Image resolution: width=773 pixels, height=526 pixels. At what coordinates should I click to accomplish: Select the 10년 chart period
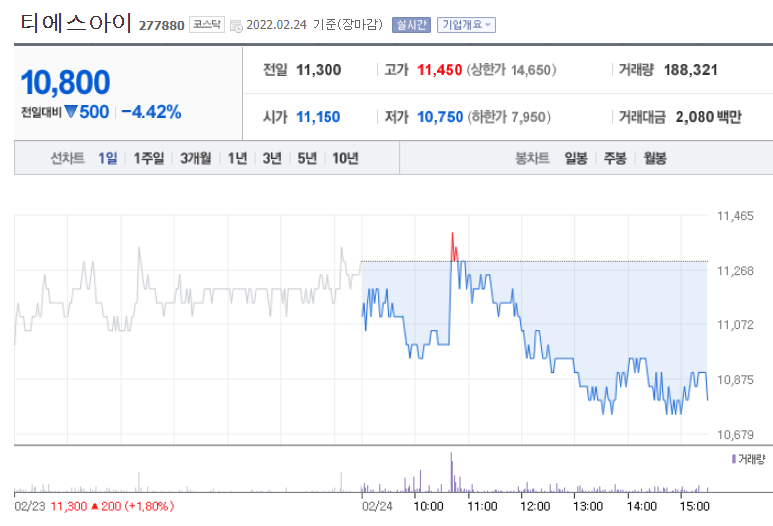tap(345, 158)
